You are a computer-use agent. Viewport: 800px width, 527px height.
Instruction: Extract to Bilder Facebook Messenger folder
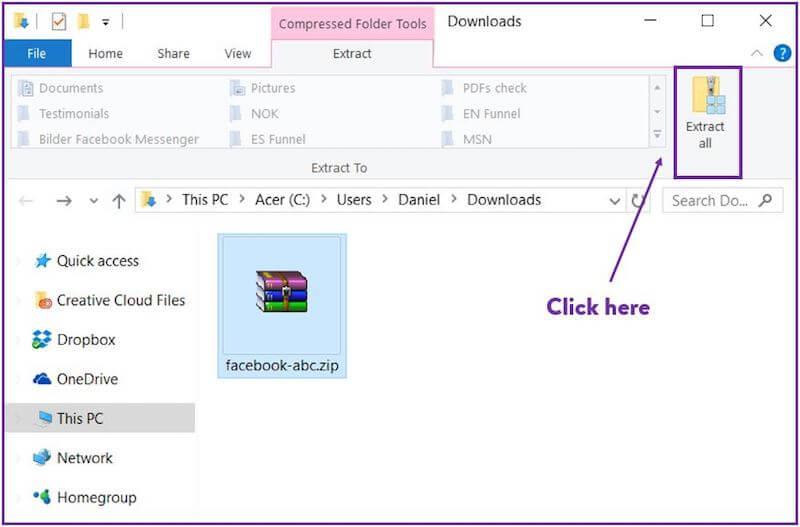[108, 139]
